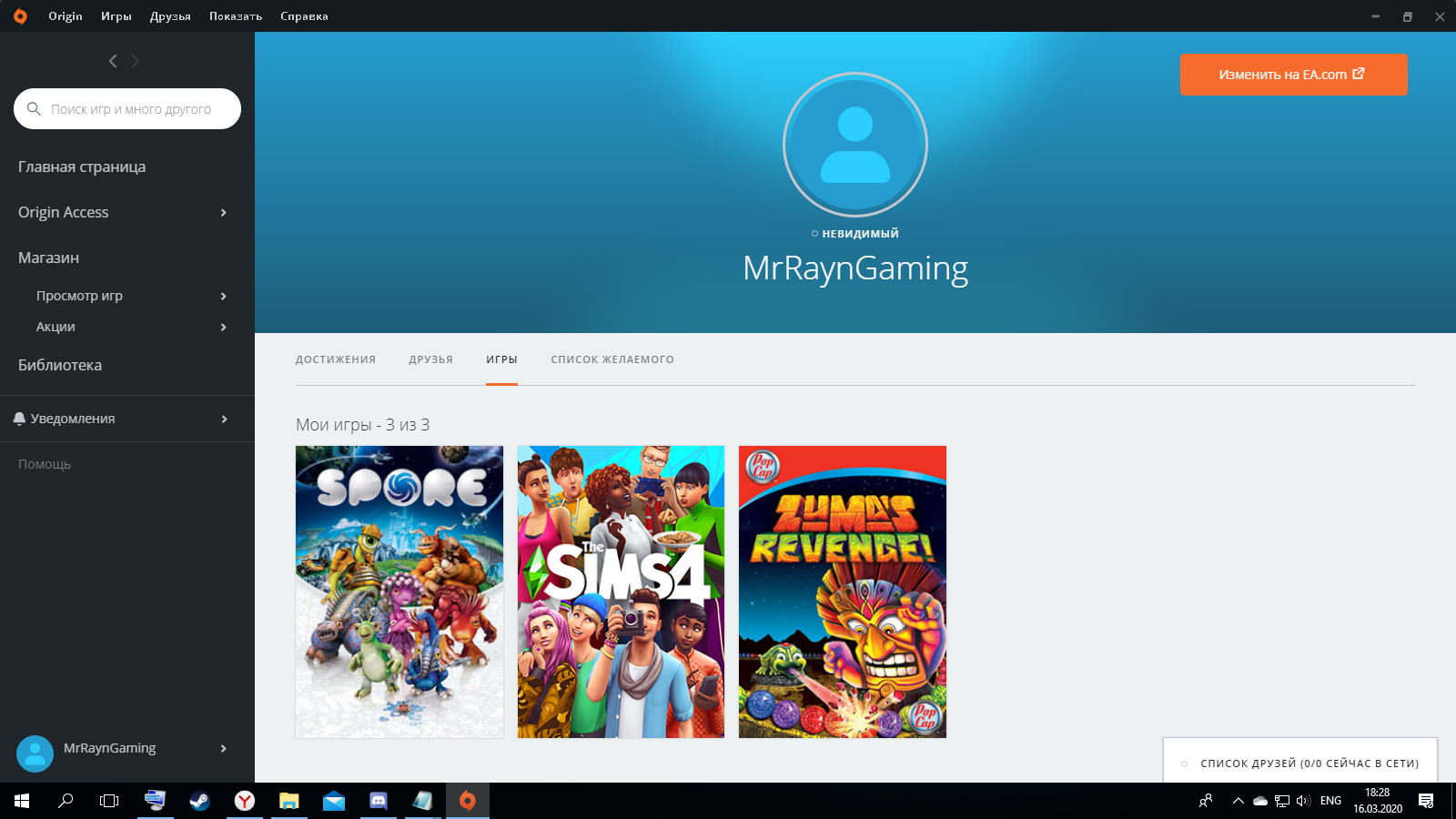Show hidden system tray icons
The height and width of the screenshot is (819, 1456).
(1238, 801)
